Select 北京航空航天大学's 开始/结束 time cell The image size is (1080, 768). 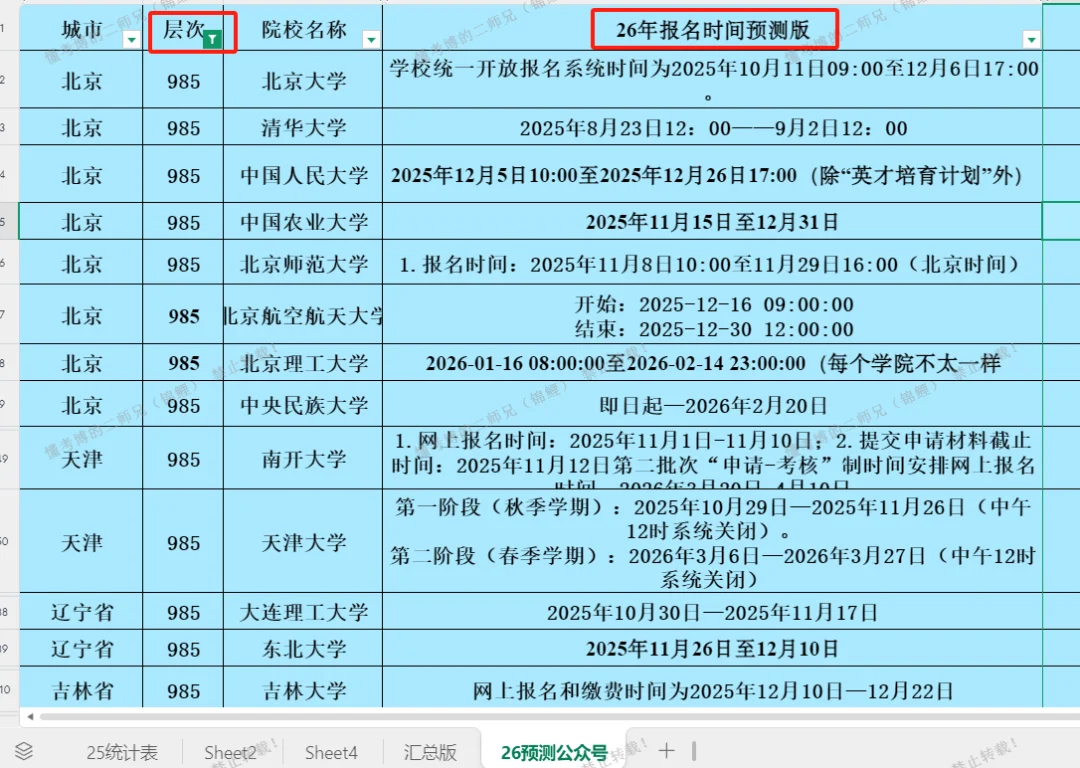point(712,315)
